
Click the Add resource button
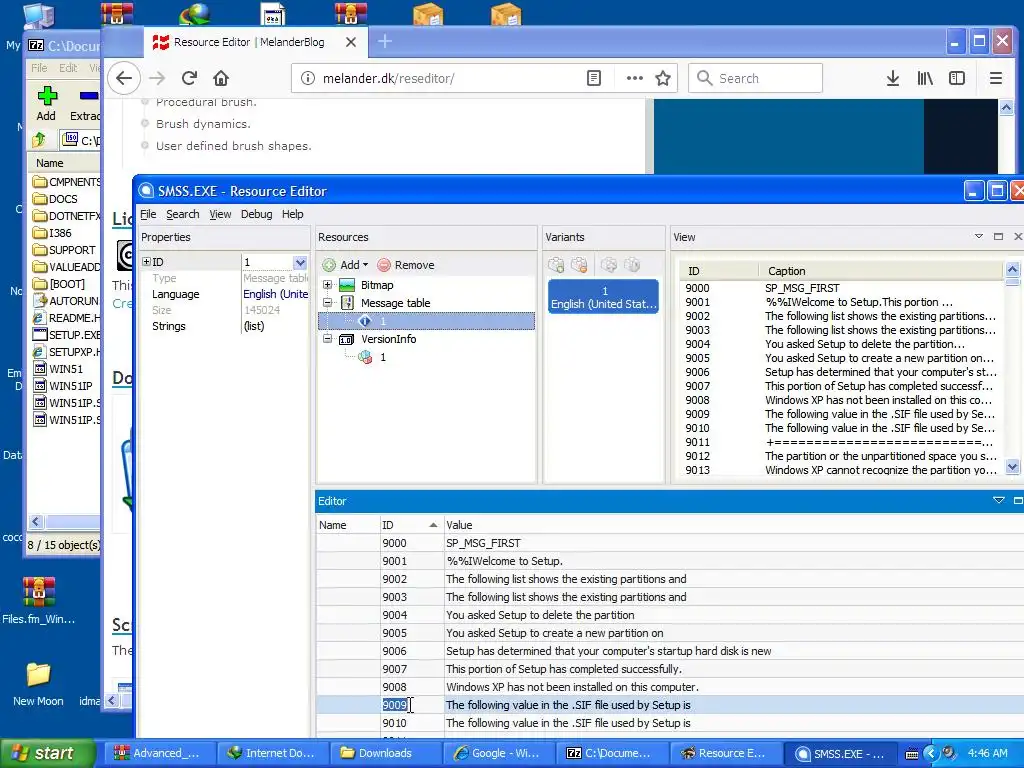click(345, 265)
